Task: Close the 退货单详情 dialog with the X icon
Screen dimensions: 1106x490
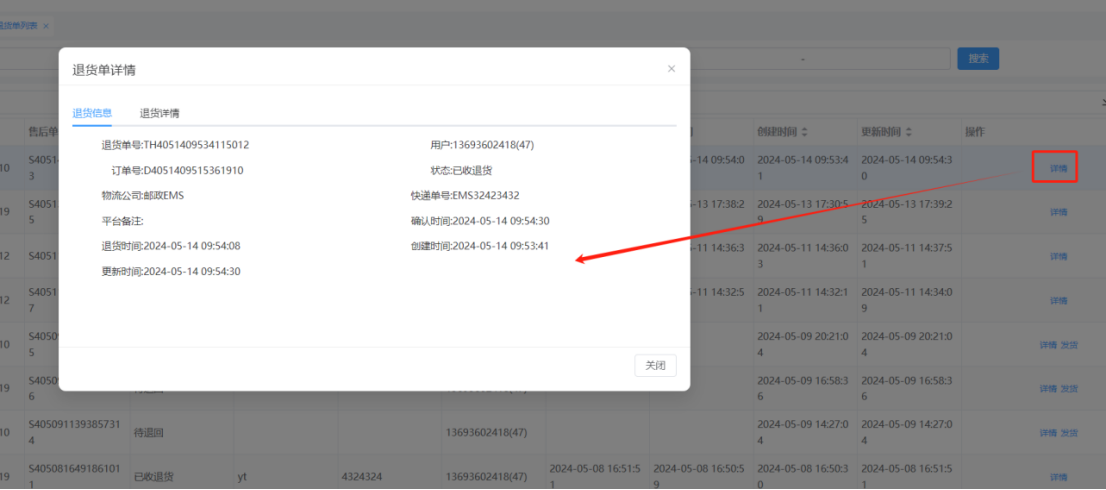Action: (x=672, y=68)
